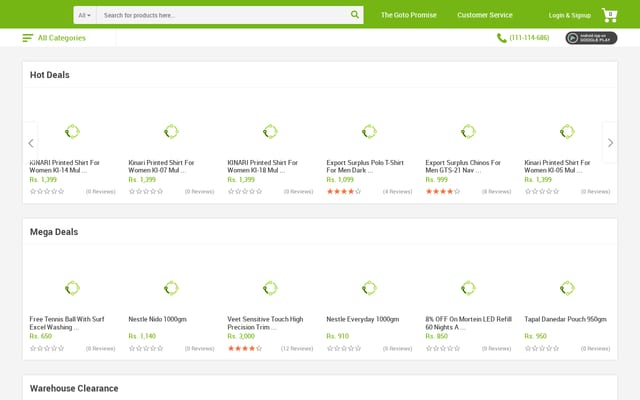Click Kinari Printed Shirt KI-05 title
Screen dimensions: 640x400
(x=557, y=166)
